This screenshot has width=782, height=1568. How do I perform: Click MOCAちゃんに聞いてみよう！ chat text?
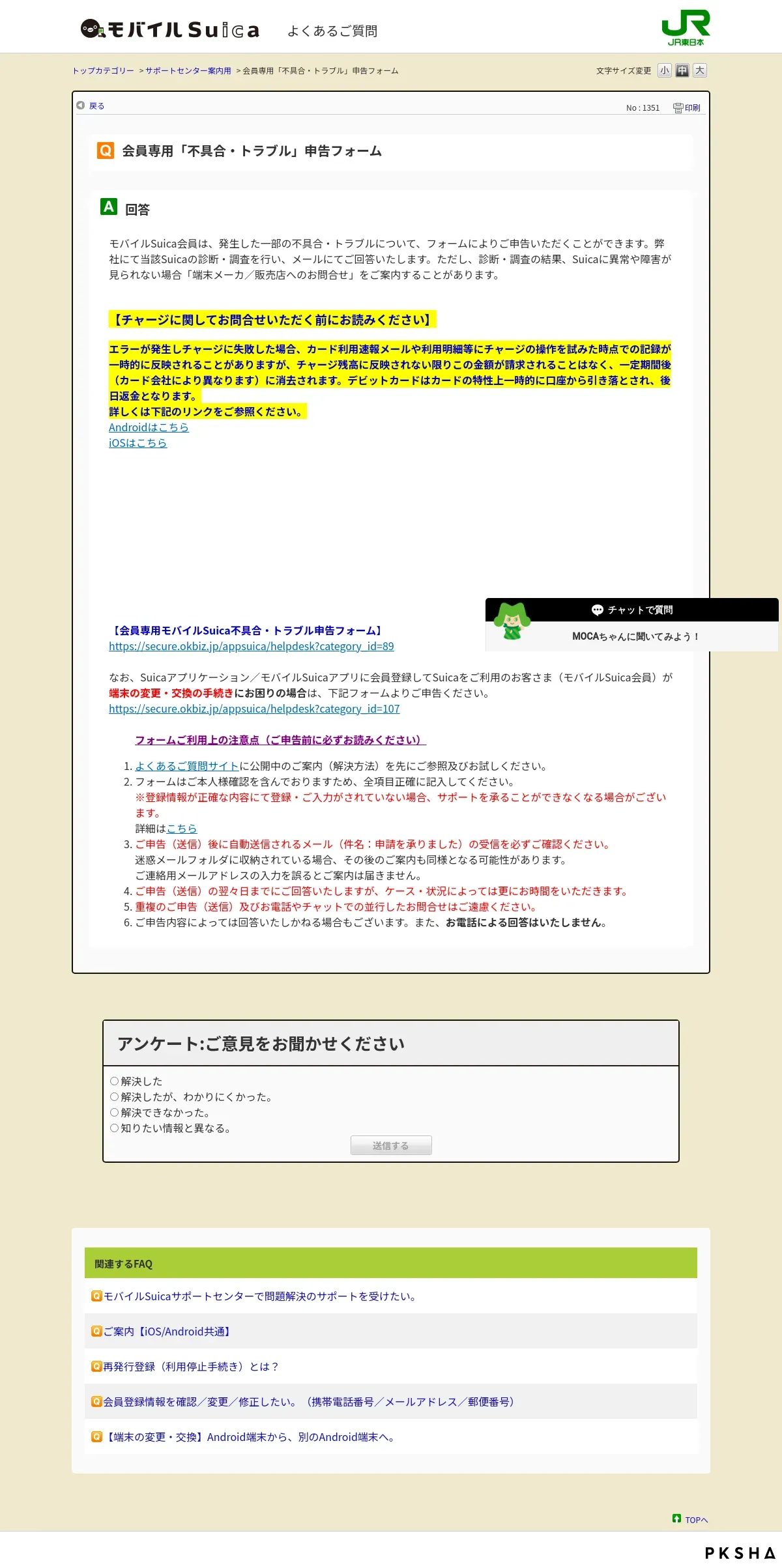coord(635,636)
